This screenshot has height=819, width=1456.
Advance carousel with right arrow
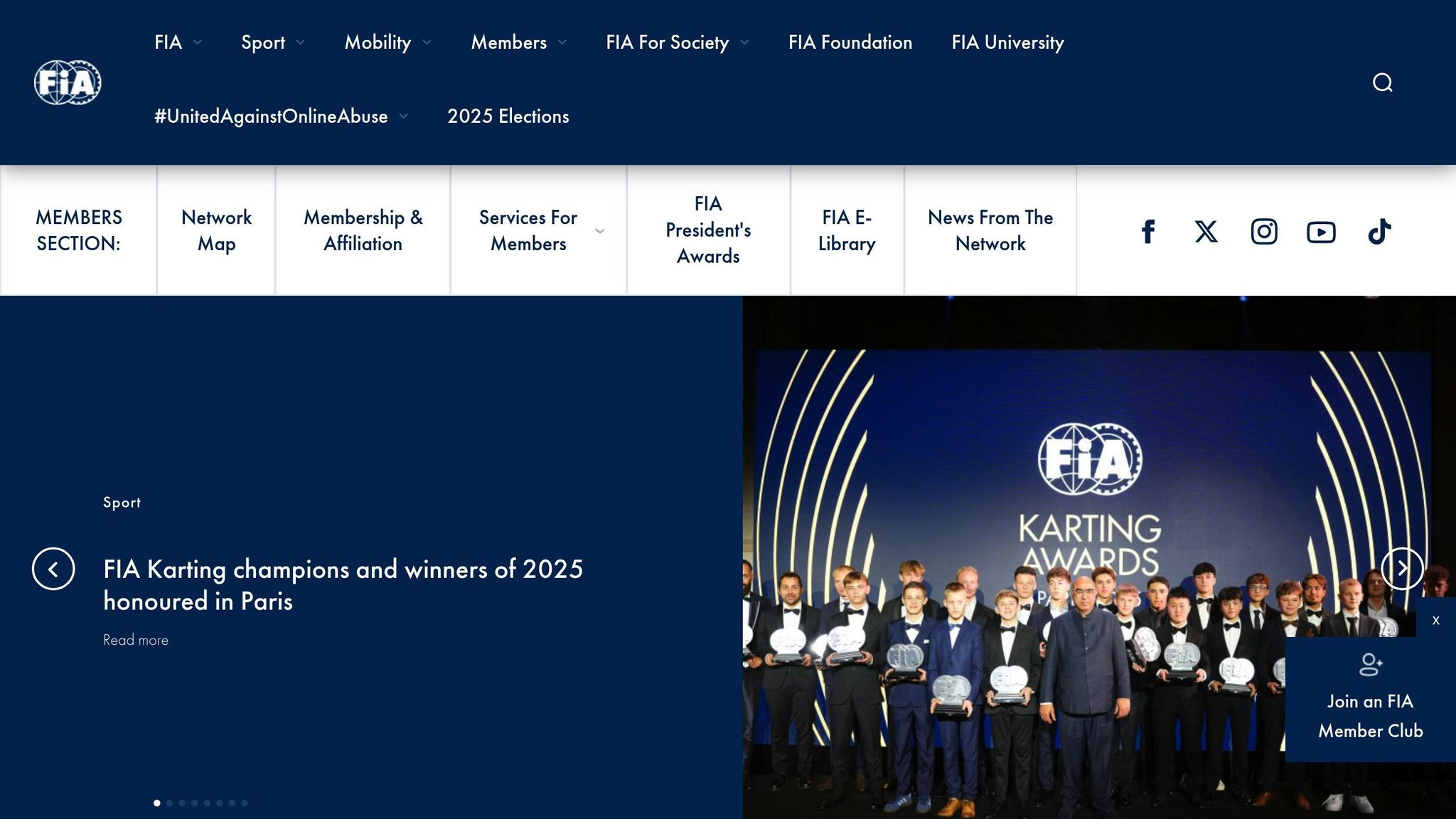tap(1402, 569)
